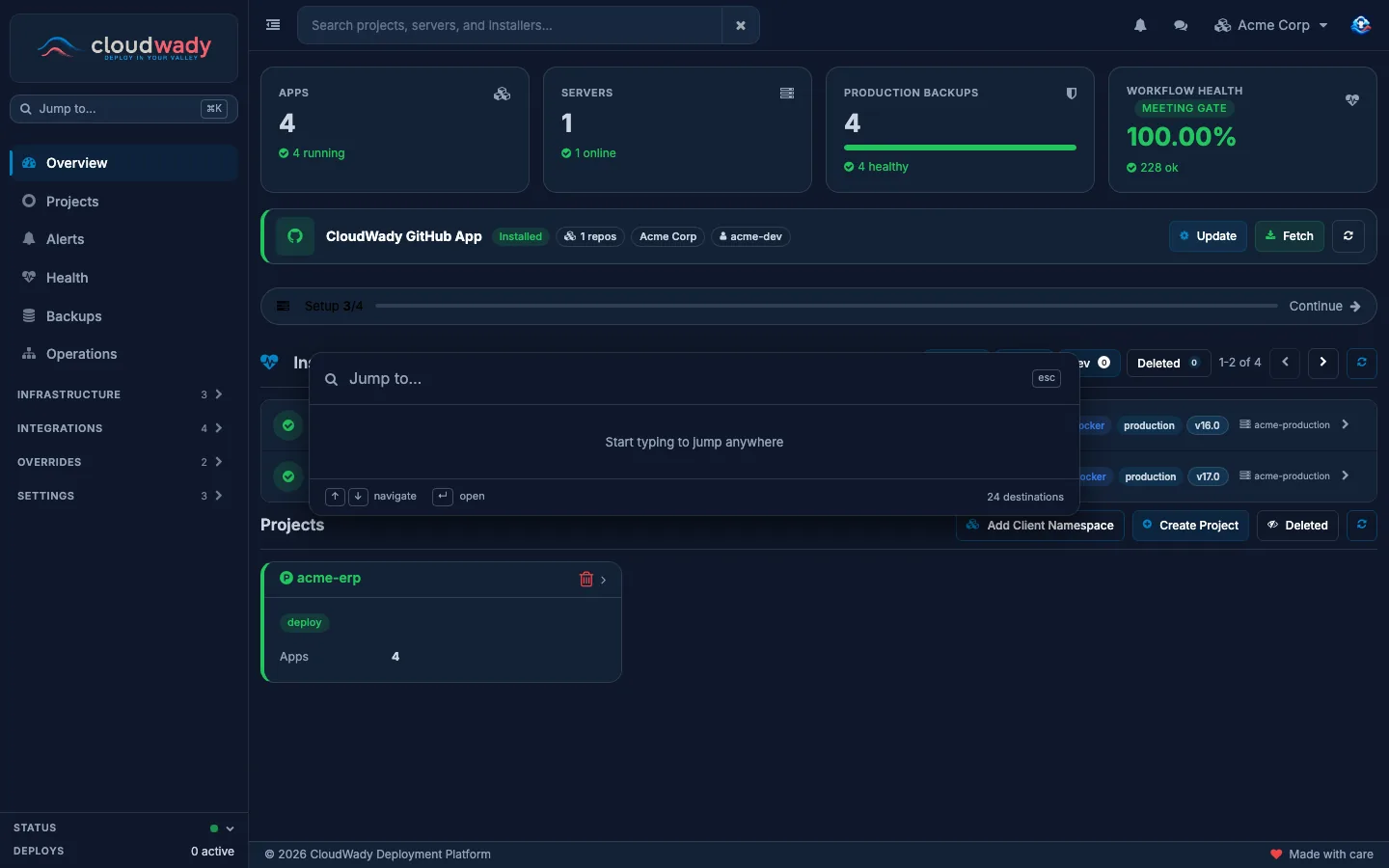Click the sidebar Jump to field
Image resolution: width=1389 pixels, height=868 pixels.
tap(123, 109)
